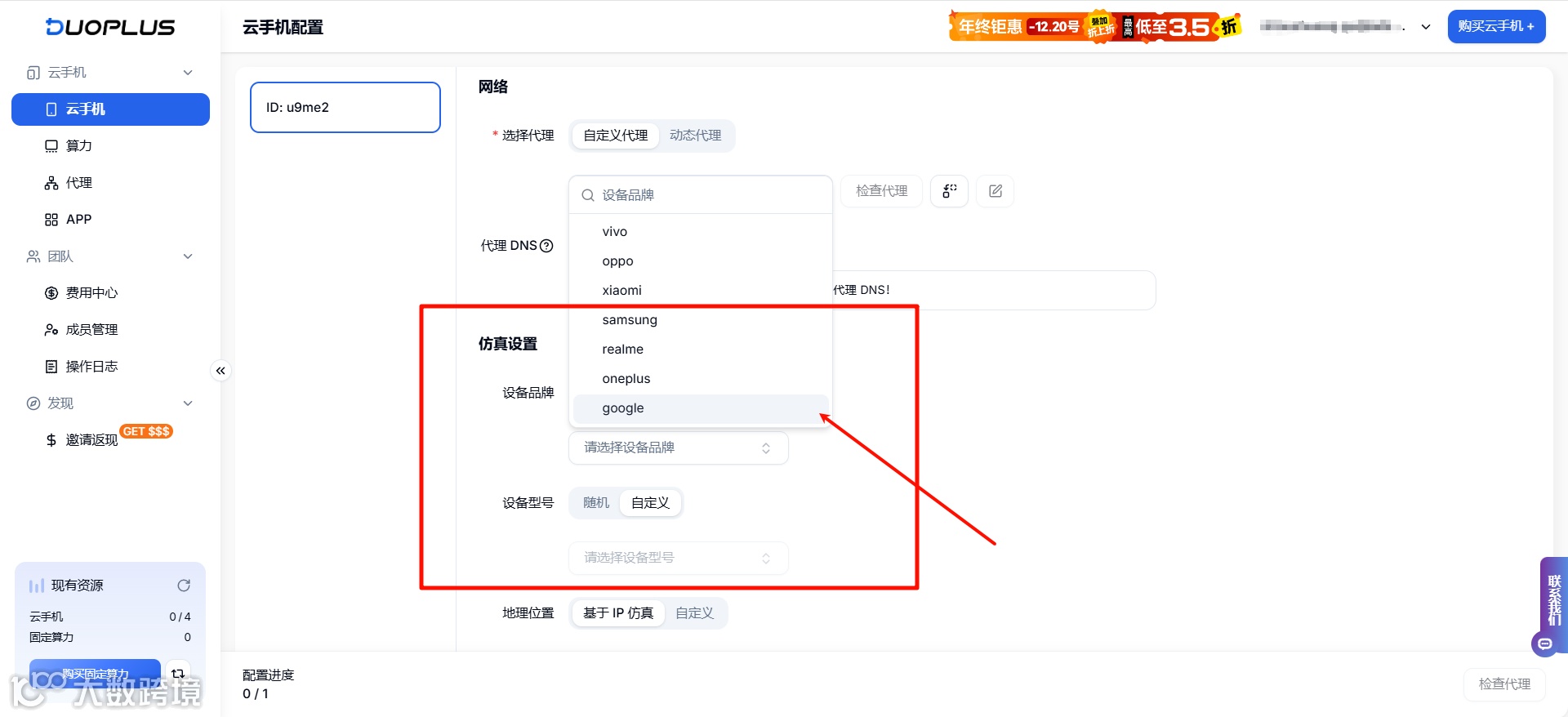Open 云手机 page in sidebar

[x=110, y=109]
